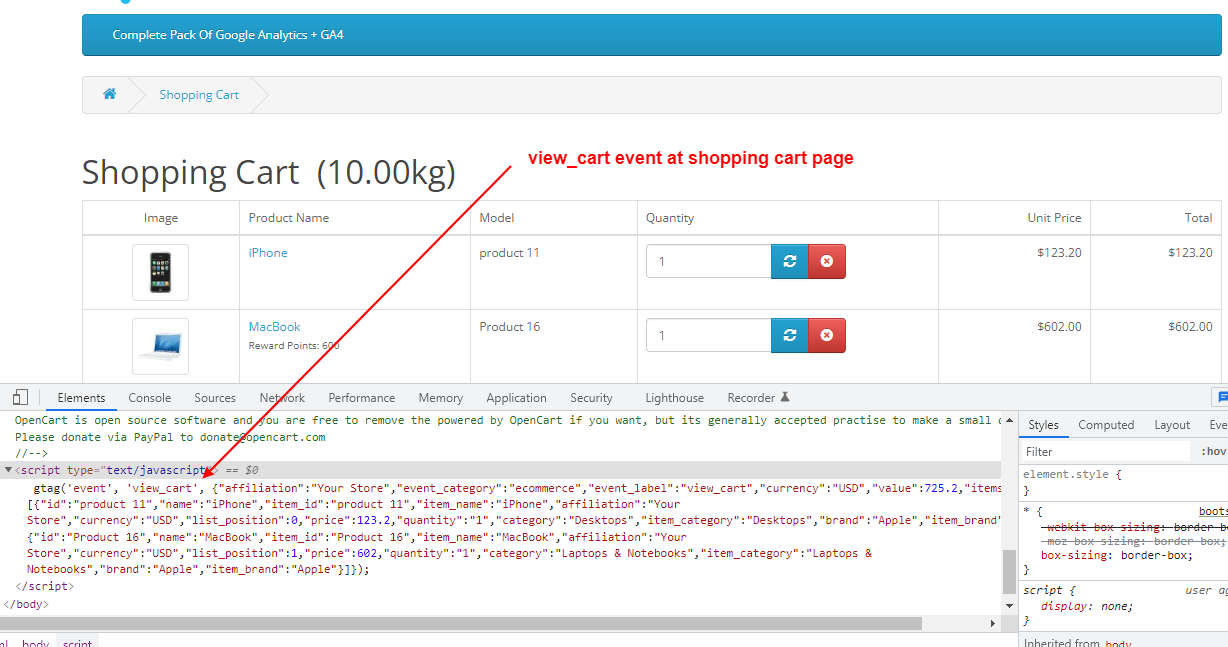Select the Styles pane tab
Viewport: 1228px width, 647px height.
(x=1043, y=425)
